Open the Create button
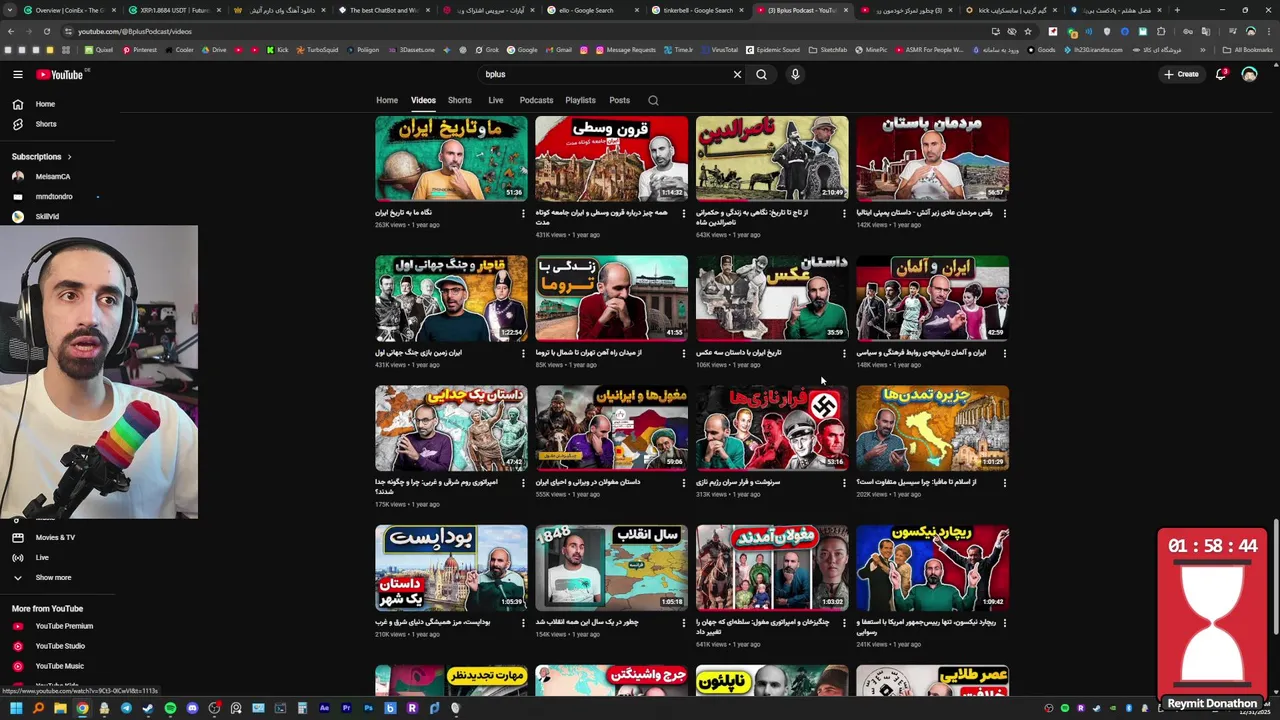This screenshot has height=720, width=1280. tap(1181, 74)
